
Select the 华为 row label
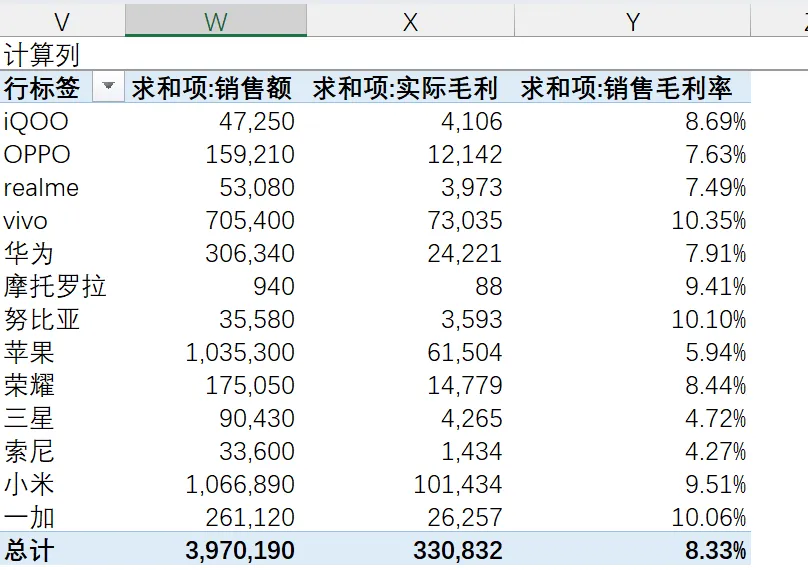point(29,254)
